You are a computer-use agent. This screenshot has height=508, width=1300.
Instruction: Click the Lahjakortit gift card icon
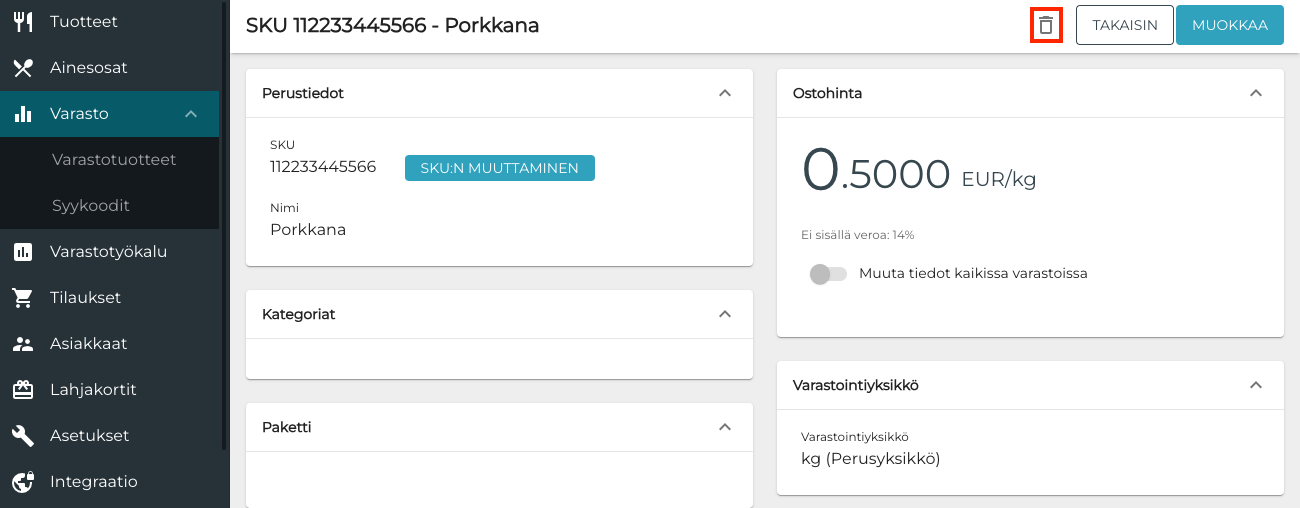pyautogui.click(x=23, y=390)
